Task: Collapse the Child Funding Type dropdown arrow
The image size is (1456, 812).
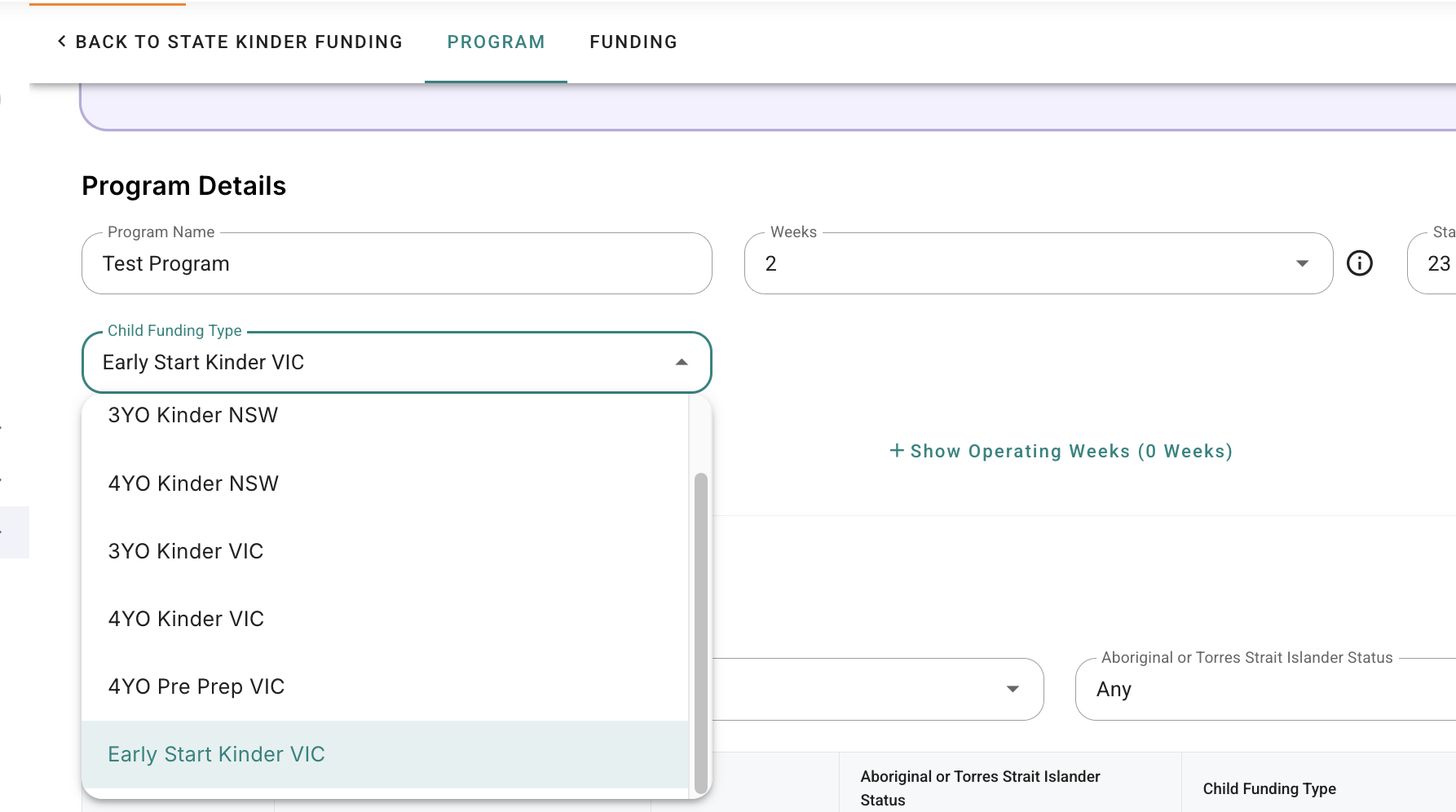Action: pos(682,362)
